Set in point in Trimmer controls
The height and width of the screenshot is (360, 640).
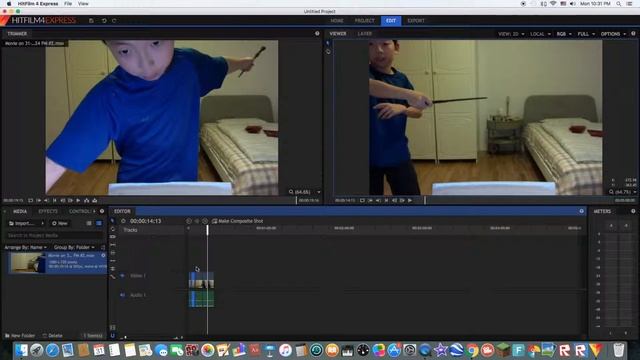point(39,200)
